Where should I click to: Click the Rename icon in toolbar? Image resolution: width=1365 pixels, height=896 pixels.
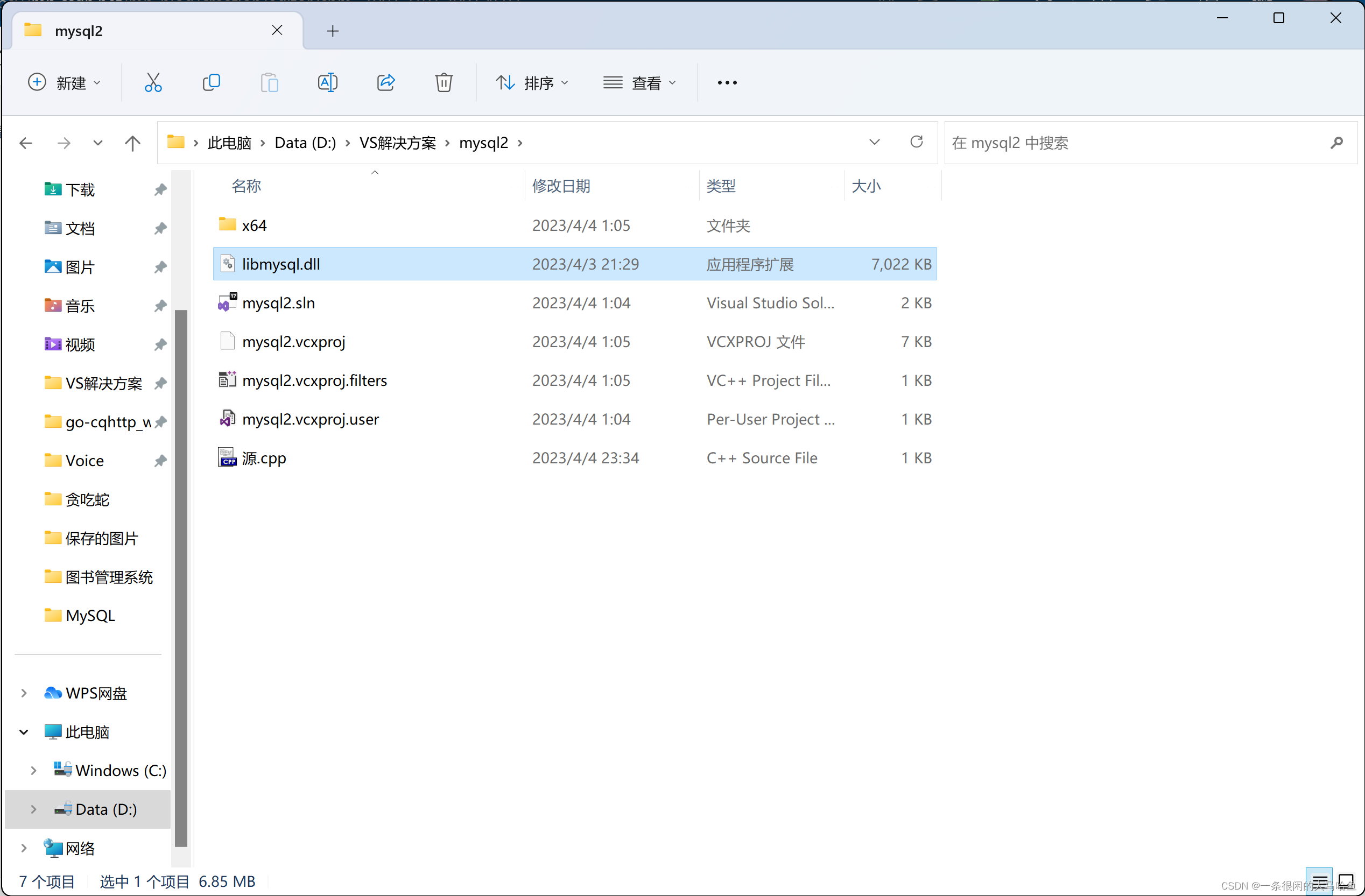click(327, 82)
